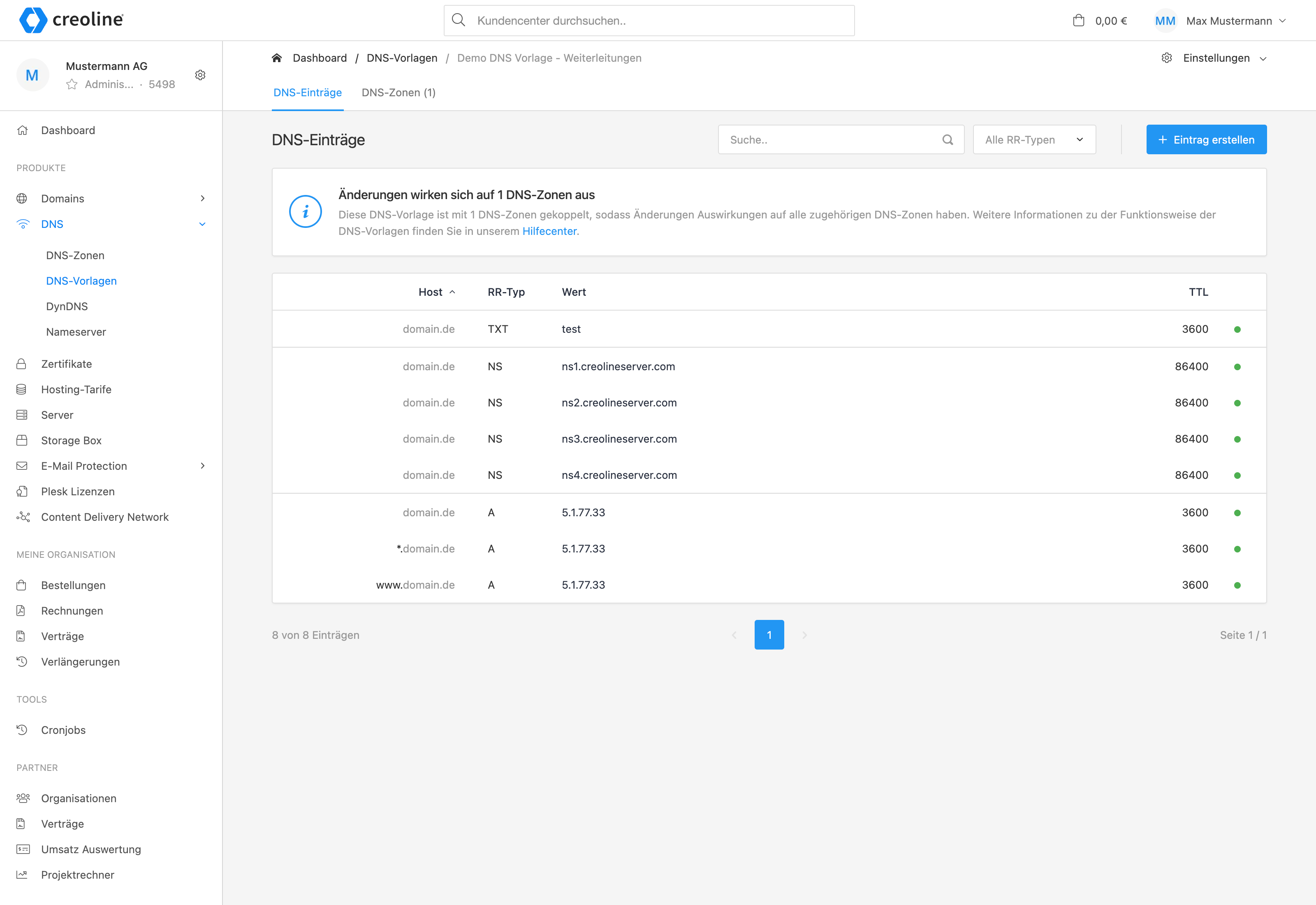Open organisation settings gear next to Mustermann AG
Image resolution: width=1316 pixels, height=905 pixels.
(200, 75)
